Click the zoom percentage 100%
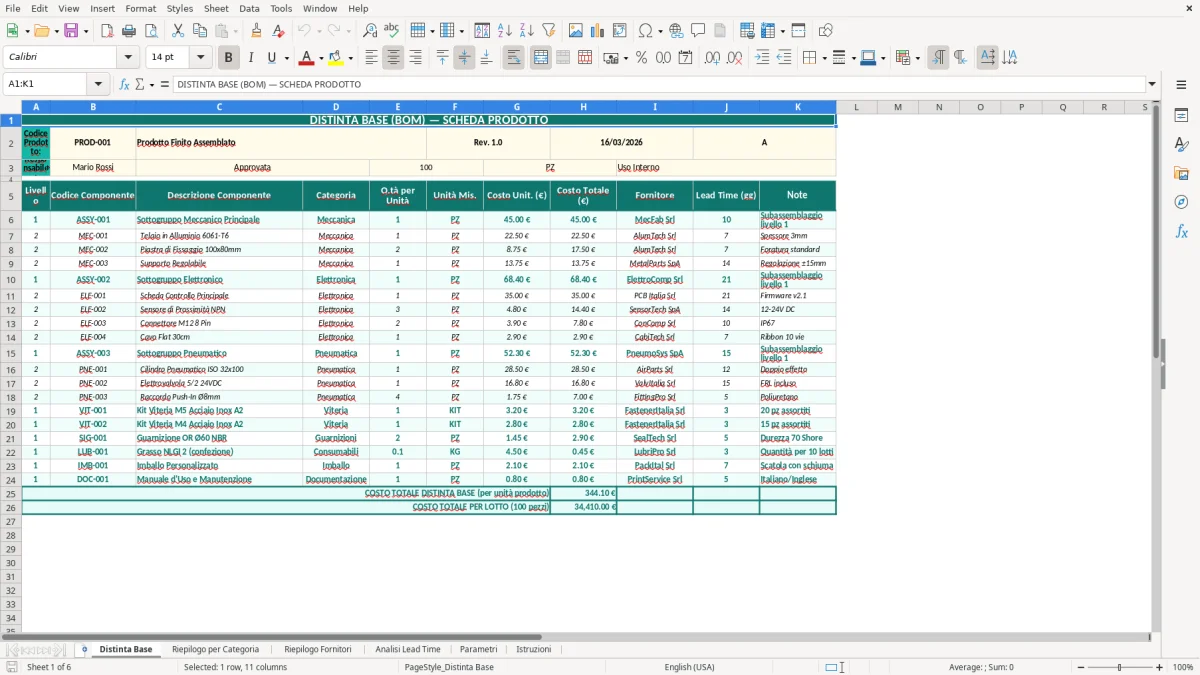Image resolution: width=1200 pixels, height=675 pixels. (1183, 667)
